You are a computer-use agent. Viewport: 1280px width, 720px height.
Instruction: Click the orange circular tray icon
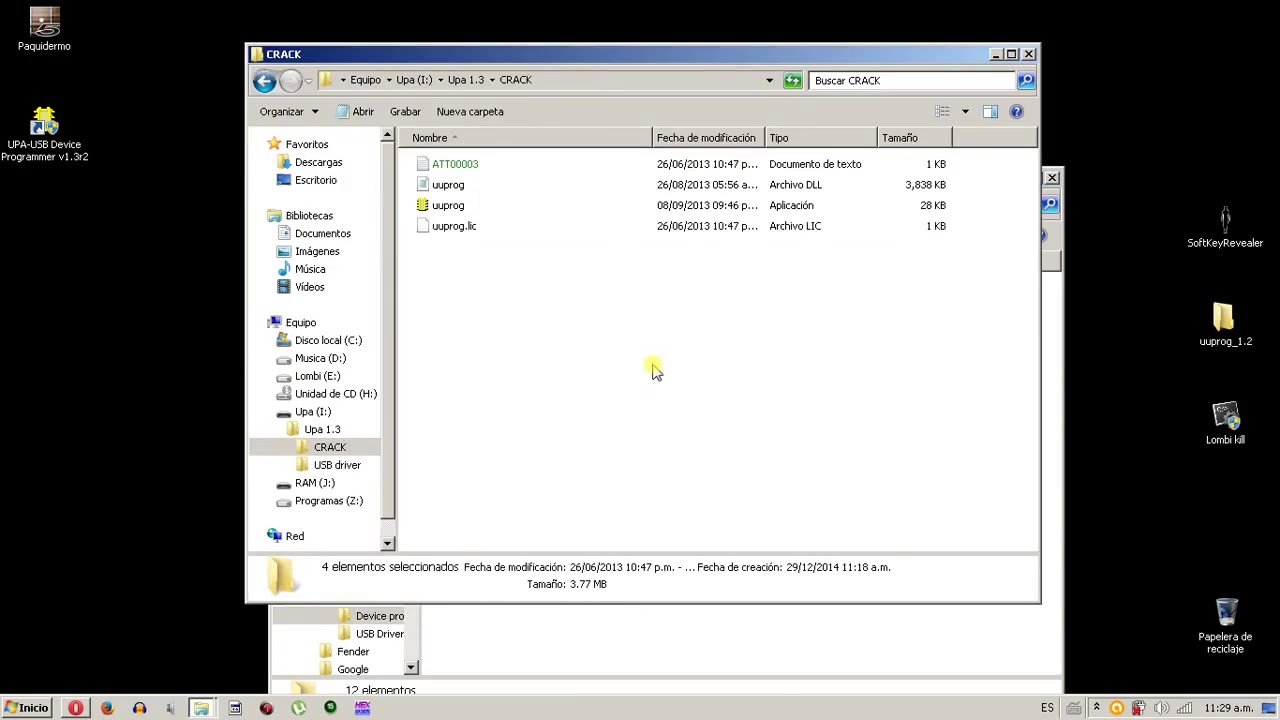pos(1117,708)
